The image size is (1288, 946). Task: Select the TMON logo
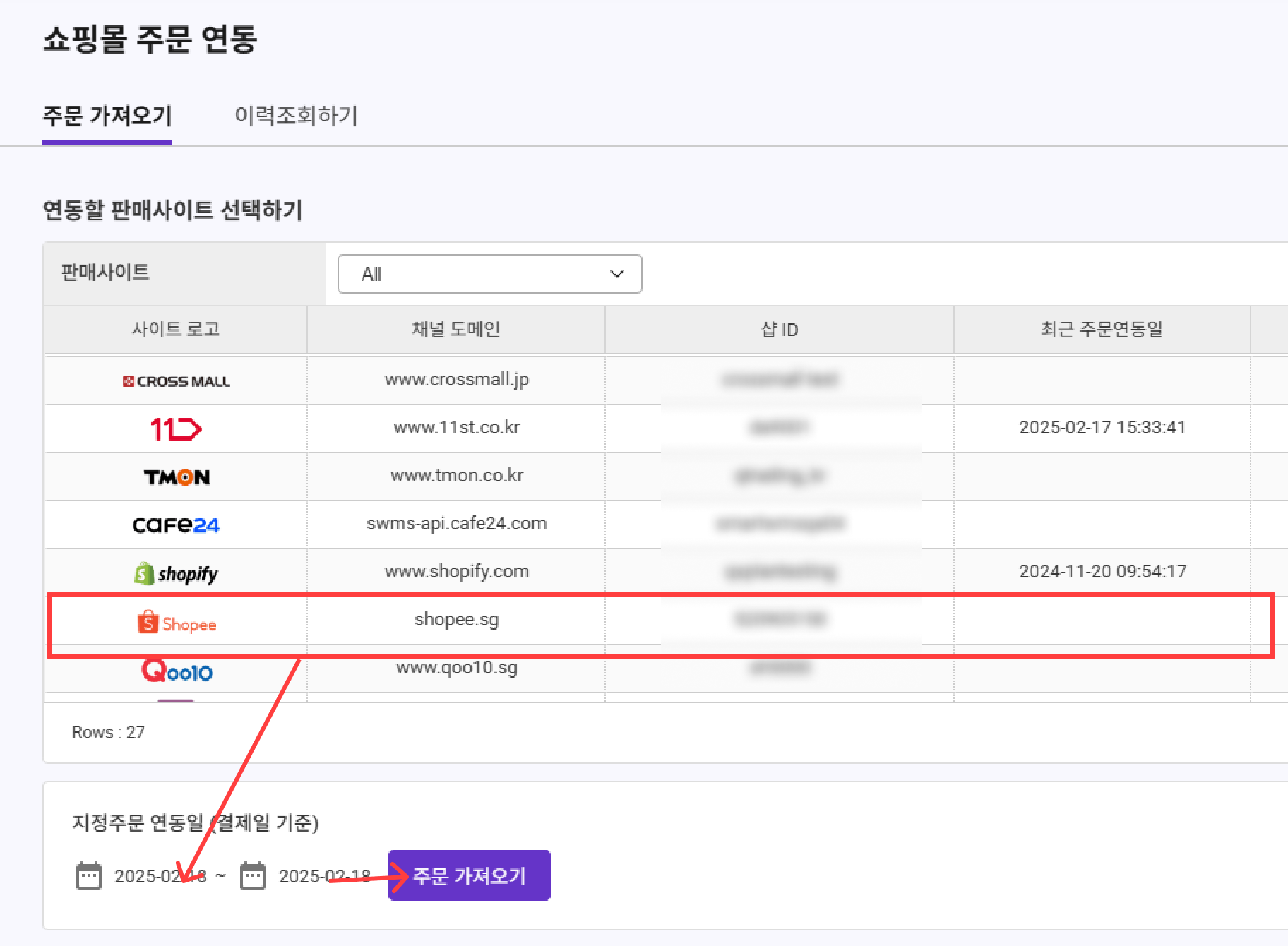(x=177, y=477)
